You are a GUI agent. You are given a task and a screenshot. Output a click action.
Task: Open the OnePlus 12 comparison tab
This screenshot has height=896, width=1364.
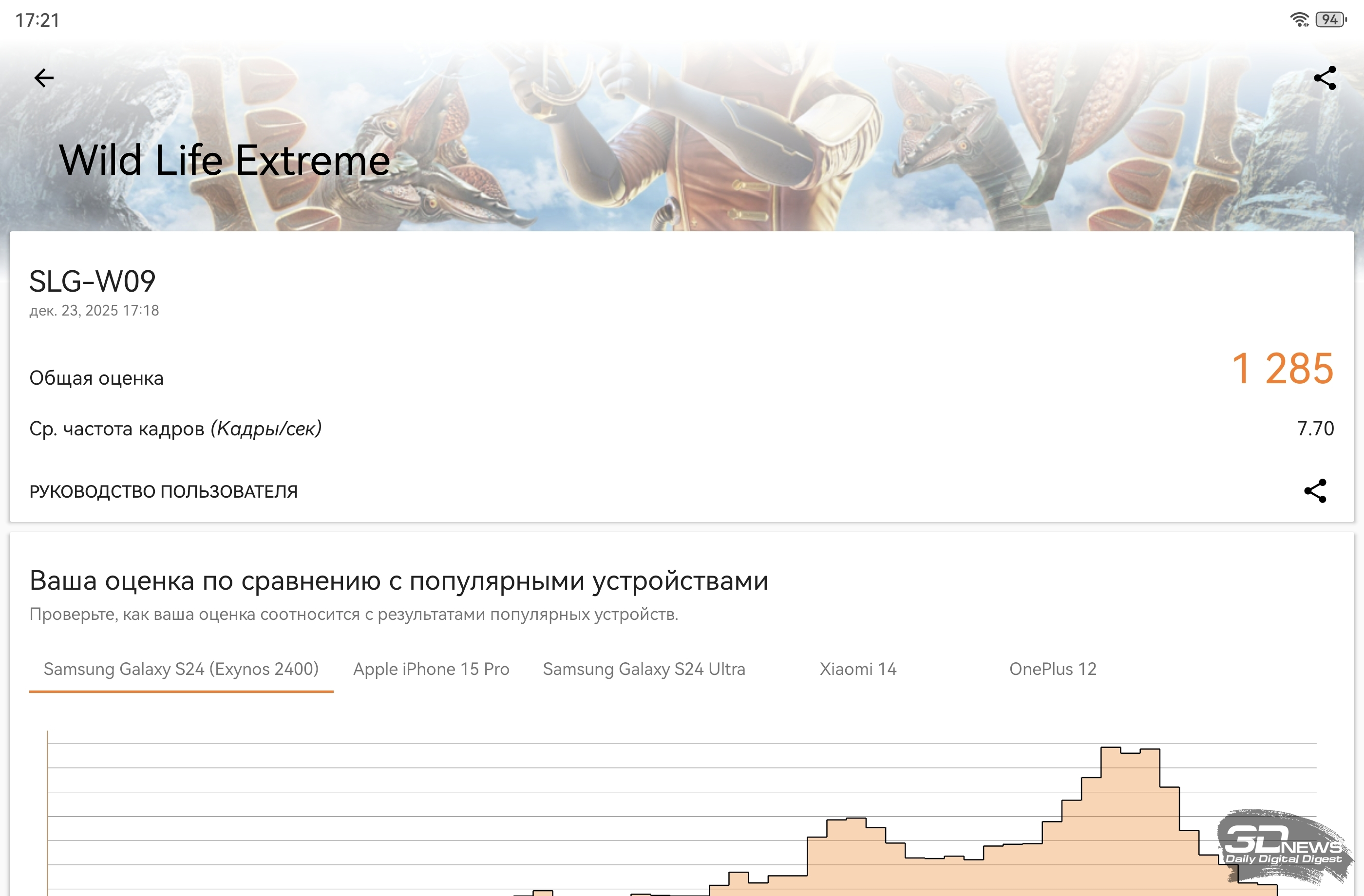(x=1052, y=669)
